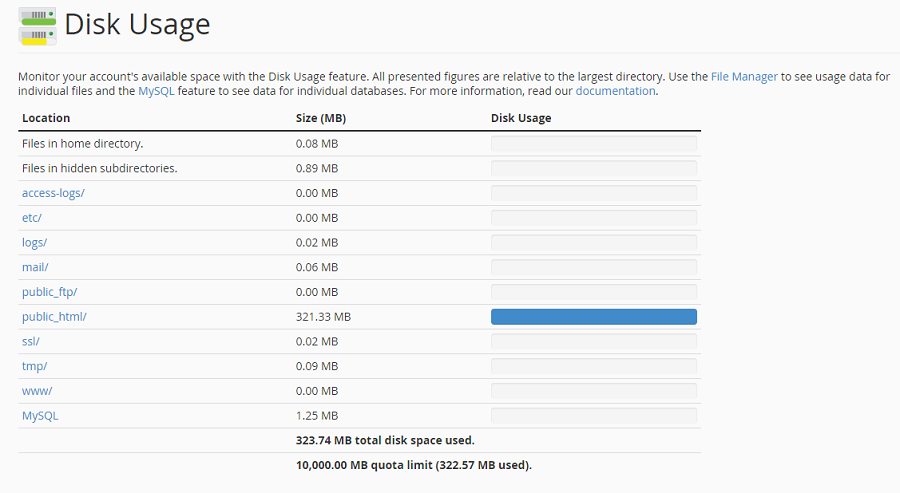The height and width of the screenshot is (493, 900).
Task: Click the Disk Usage page title
Action: [x=137, y=25]
